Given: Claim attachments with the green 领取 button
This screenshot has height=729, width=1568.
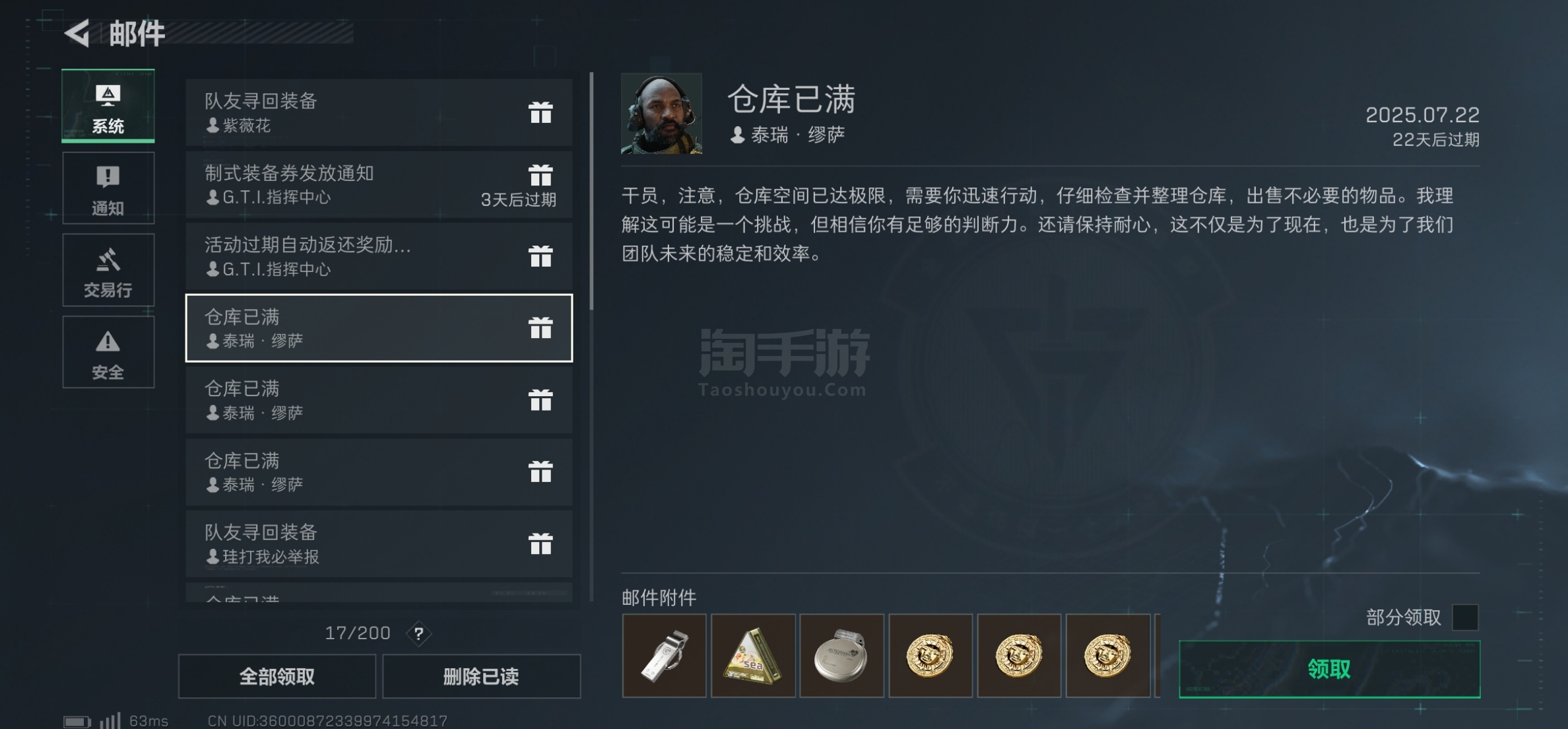Looking at the screenshot, I should tap(1329, 669).
